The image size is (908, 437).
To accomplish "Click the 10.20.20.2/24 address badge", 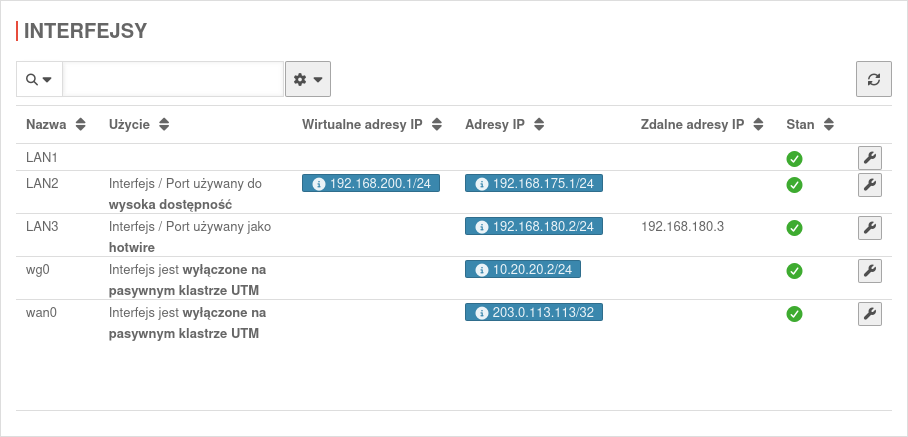I will [x=523, y=269].
